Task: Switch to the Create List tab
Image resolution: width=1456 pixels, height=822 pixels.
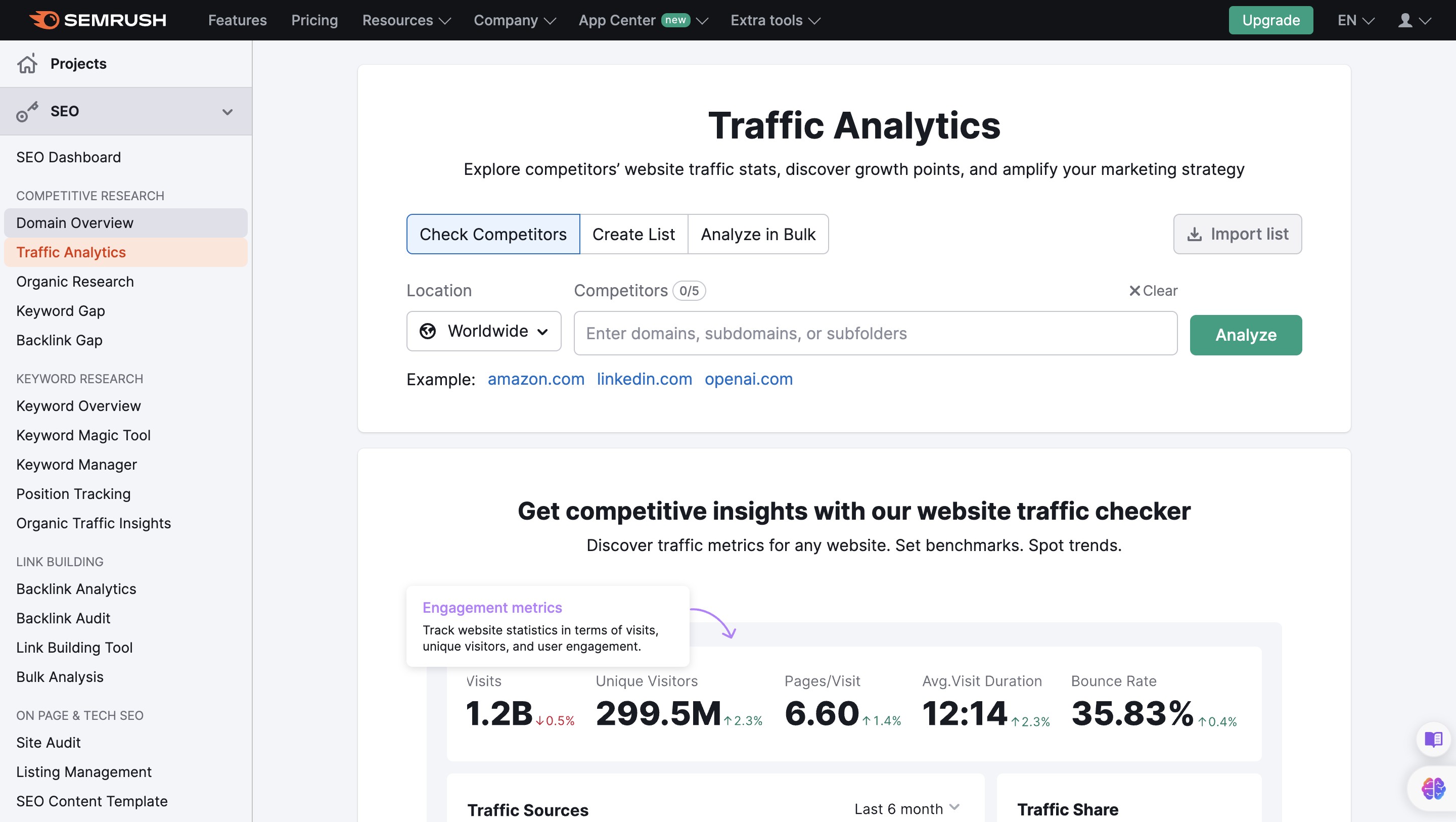Action: click(x=633, y=234)
